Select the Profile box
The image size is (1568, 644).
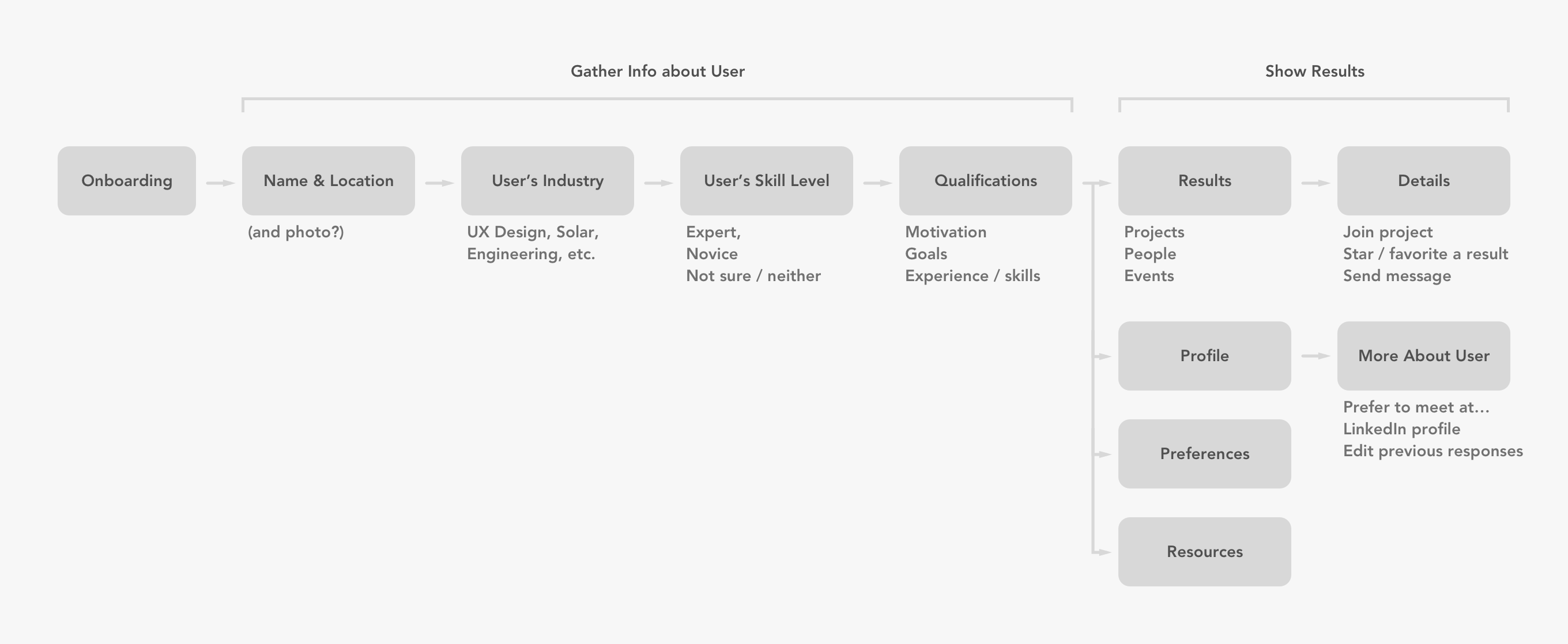point(1205,356)
